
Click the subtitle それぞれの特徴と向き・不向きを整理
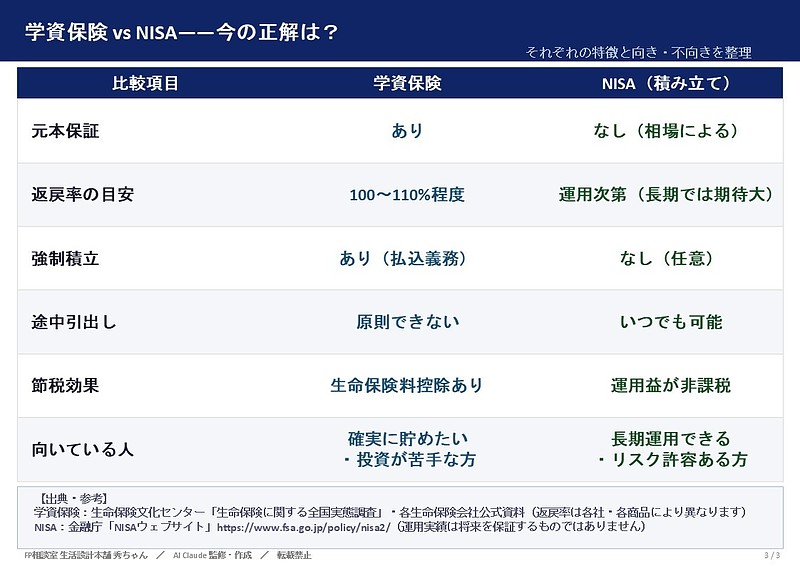point(638,53)
